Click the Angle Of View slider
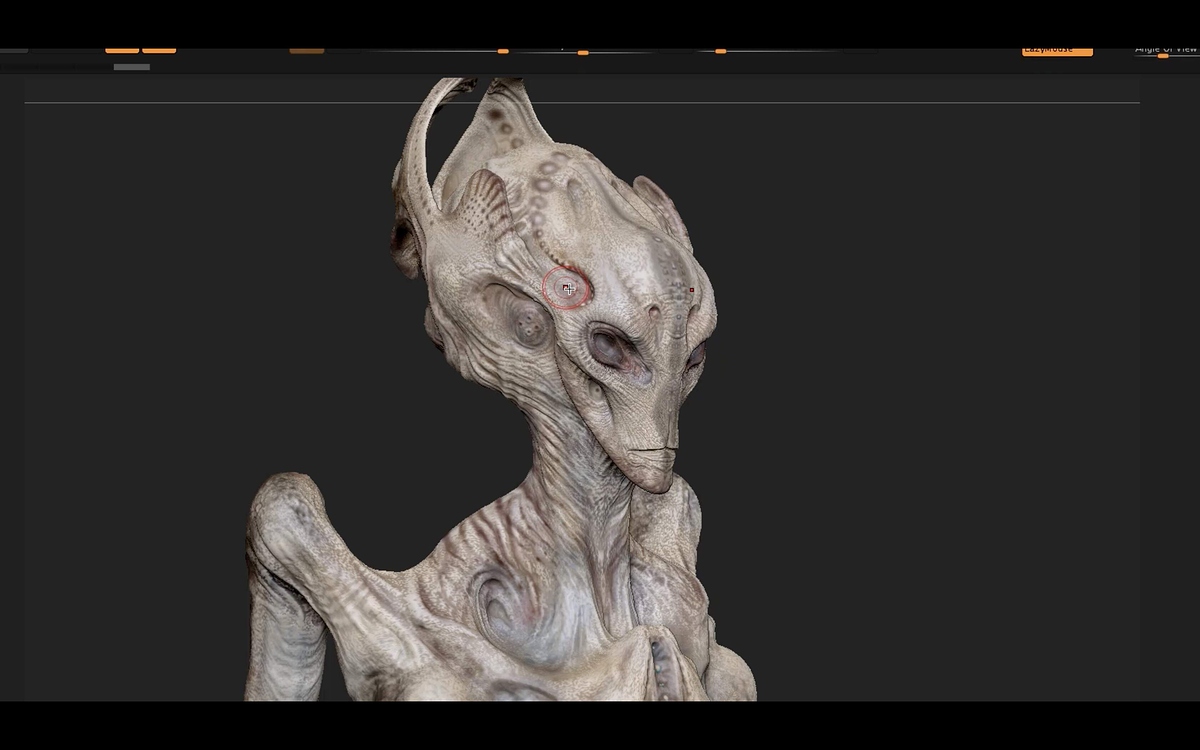Screen dimensions: 1200x750 pos(1165,51)
